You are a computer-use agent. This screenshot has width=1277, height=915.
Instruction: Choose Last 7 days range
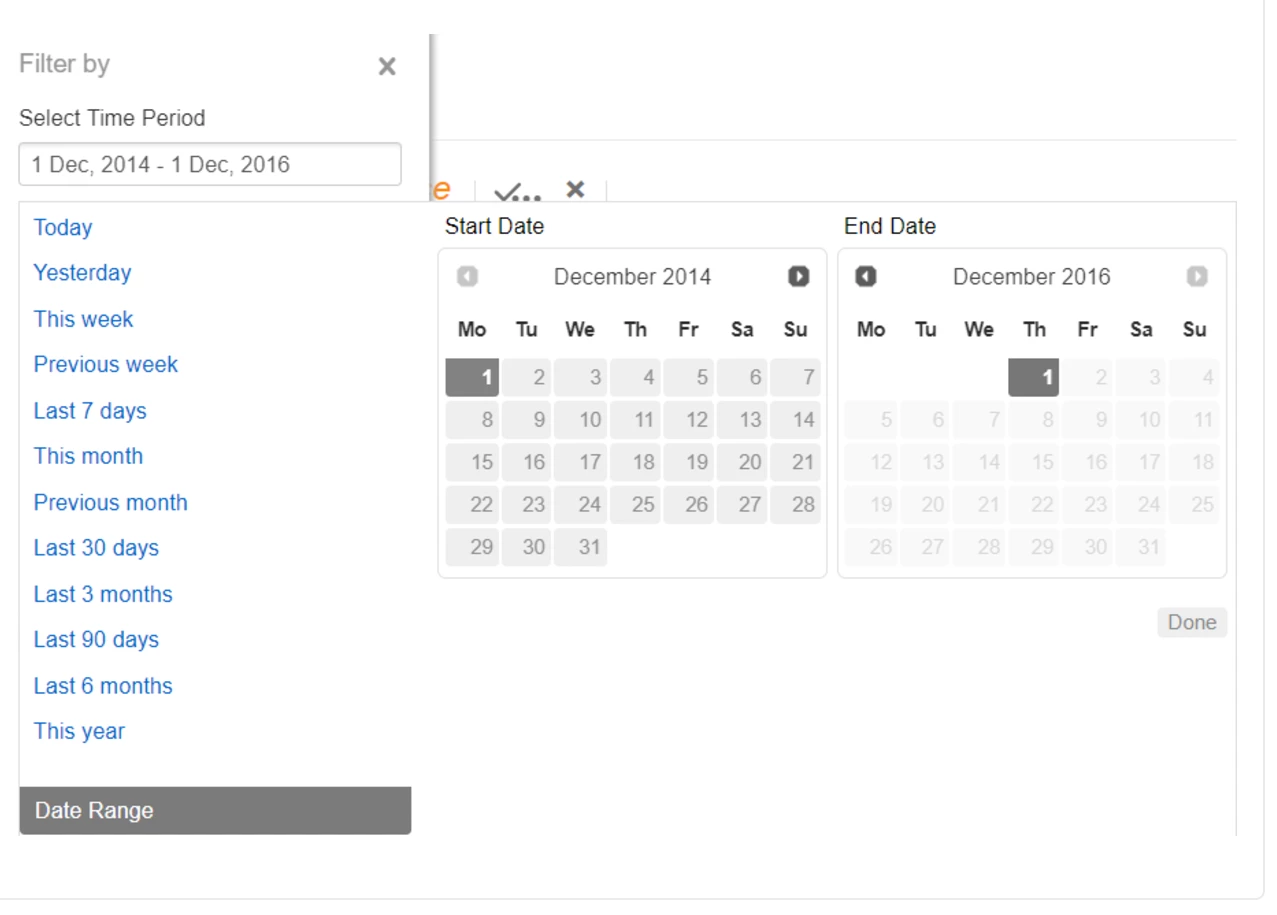(x=90, y=411)
